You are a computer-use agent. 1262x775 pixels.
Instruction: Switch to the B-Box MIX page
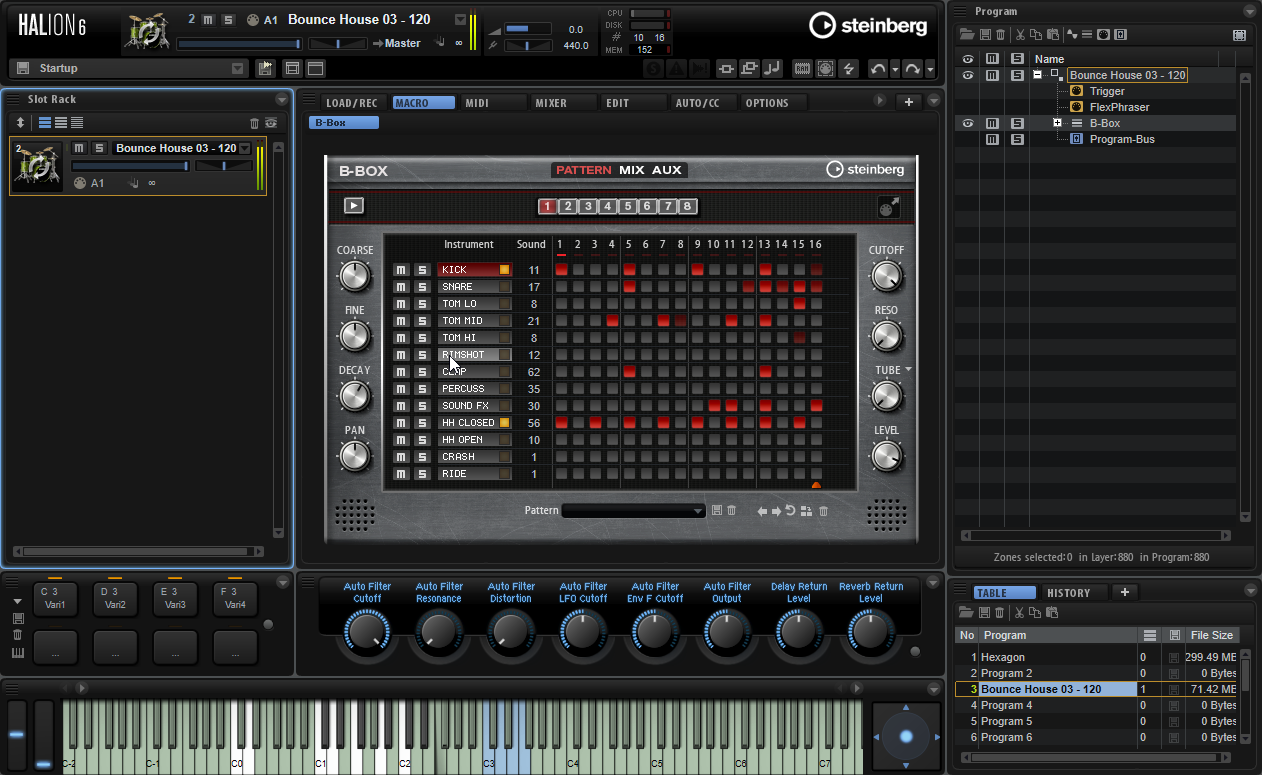(632, 170)
